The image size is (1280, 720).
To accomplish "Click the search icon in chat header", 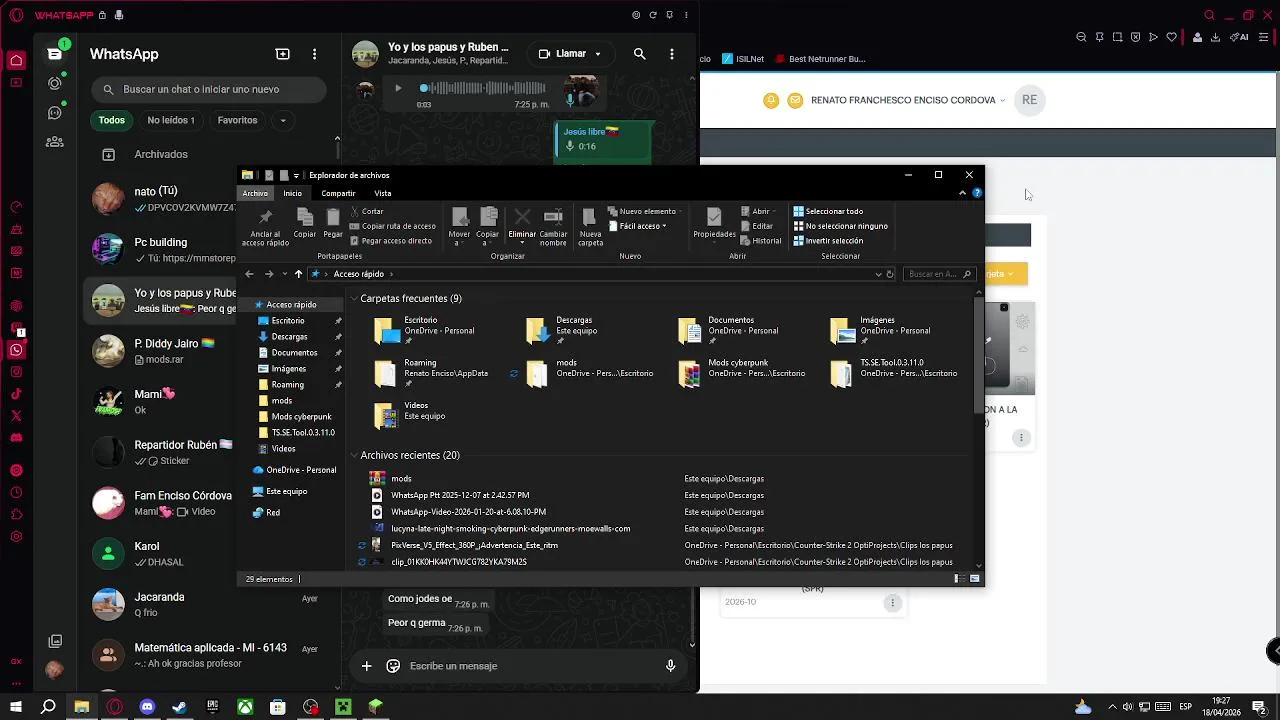I will [x=640, y=54].
